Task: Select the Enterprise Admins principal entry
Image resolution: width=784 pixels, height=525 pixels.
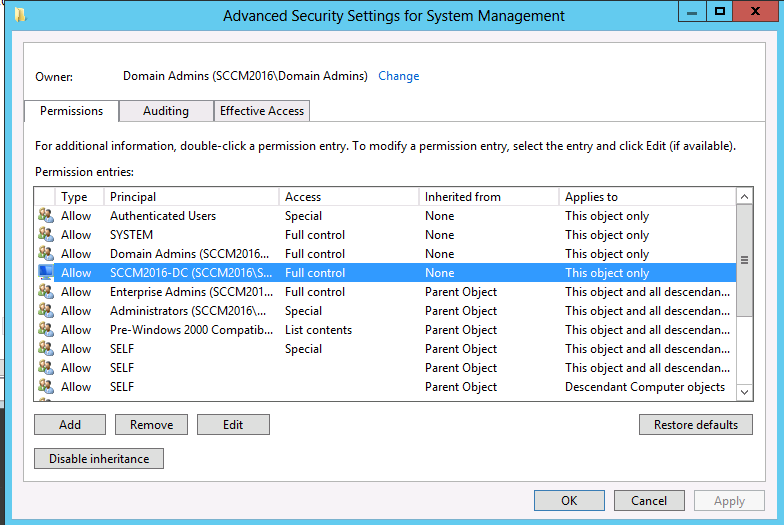Action: pos(192,292)
